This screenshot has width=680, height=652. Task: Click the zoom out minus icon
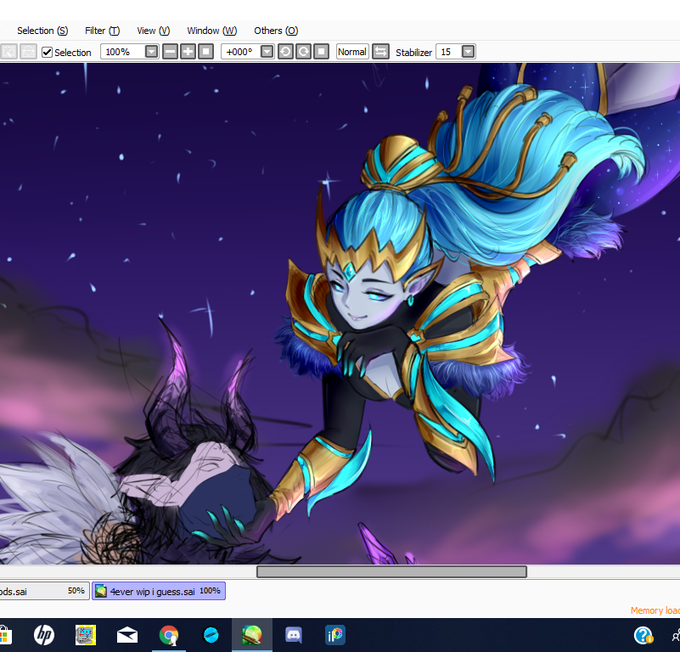coord(170,52)
